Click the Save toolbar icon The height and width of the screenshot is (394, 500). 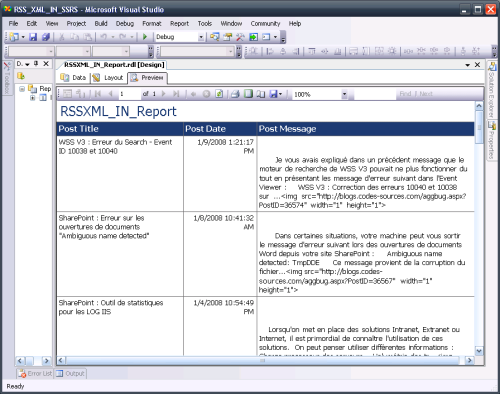[x=33, y=37]
